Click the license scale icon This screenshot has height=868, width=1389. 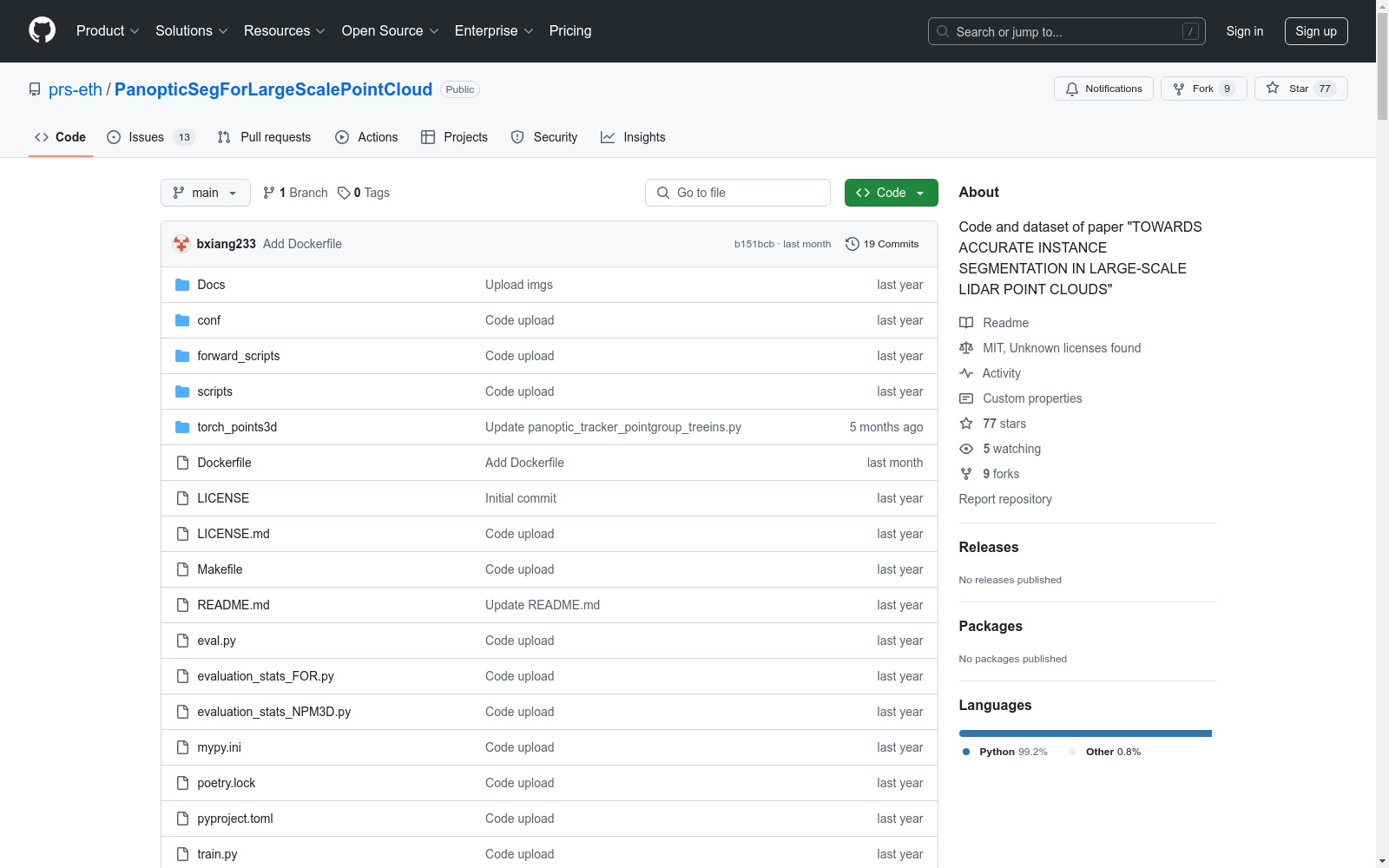tap(966, 348)
